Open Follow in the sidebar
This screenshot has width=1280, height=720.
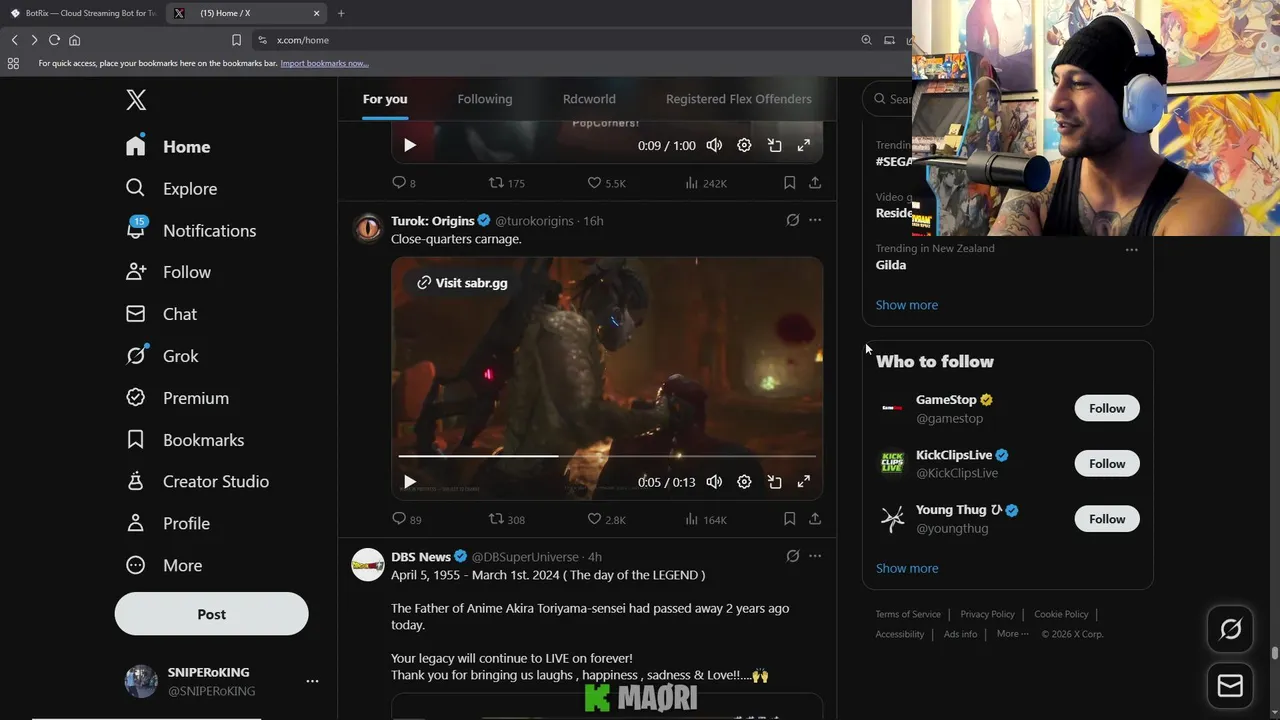click(x=168, y=272)
